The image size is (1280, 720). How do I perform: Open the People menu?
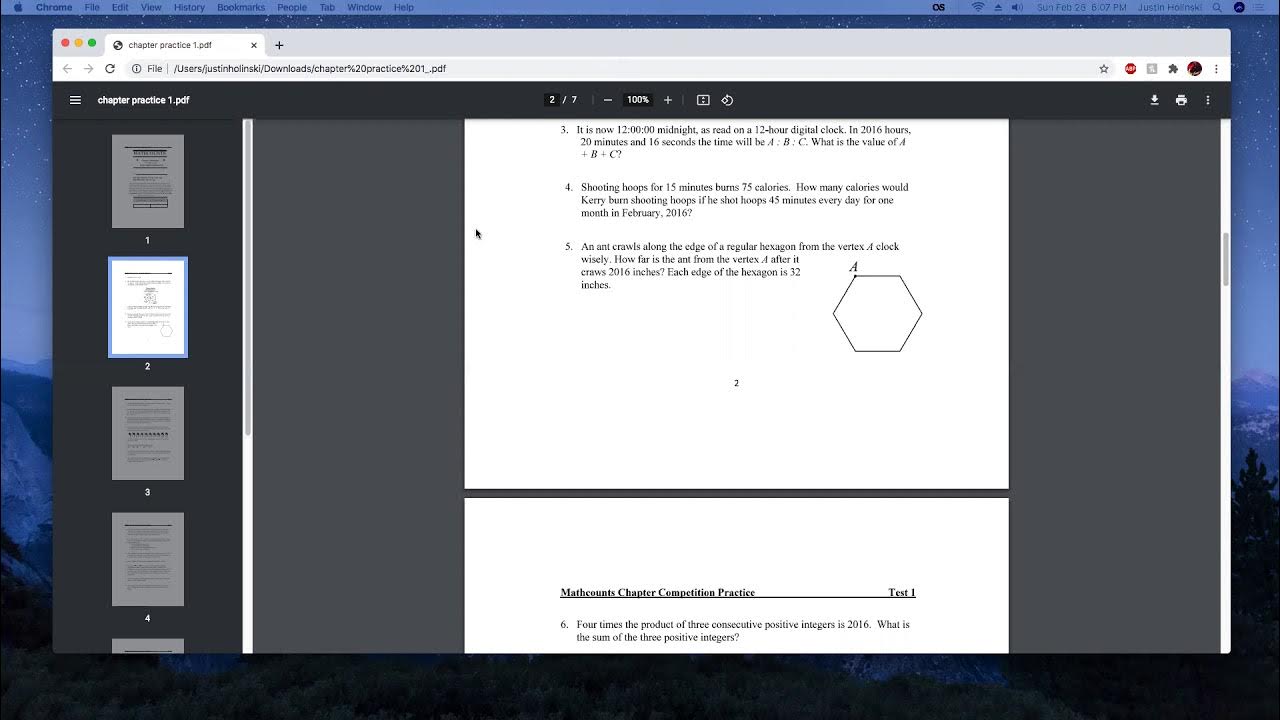pyautogui.click(x=292, y=7)
